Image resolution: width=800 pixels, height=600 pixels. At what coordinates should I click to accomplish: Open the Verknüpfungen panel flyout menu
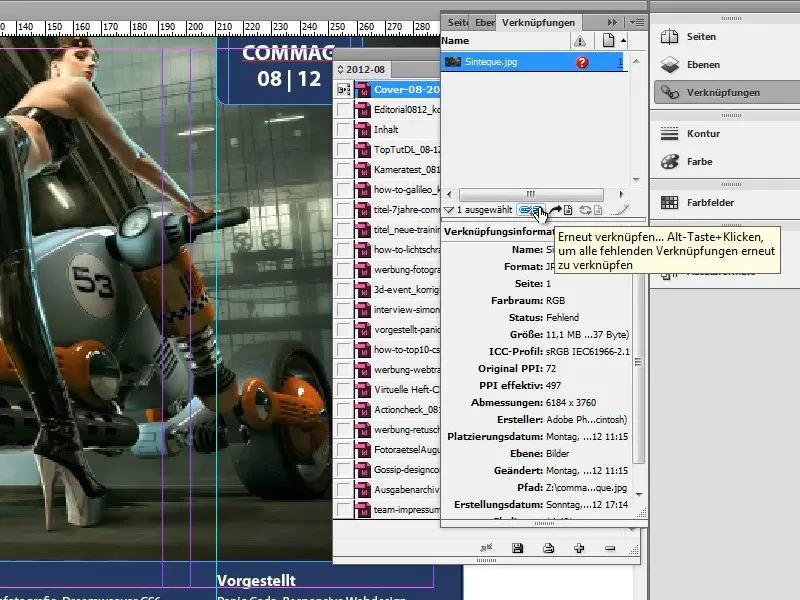coord(637,22)
